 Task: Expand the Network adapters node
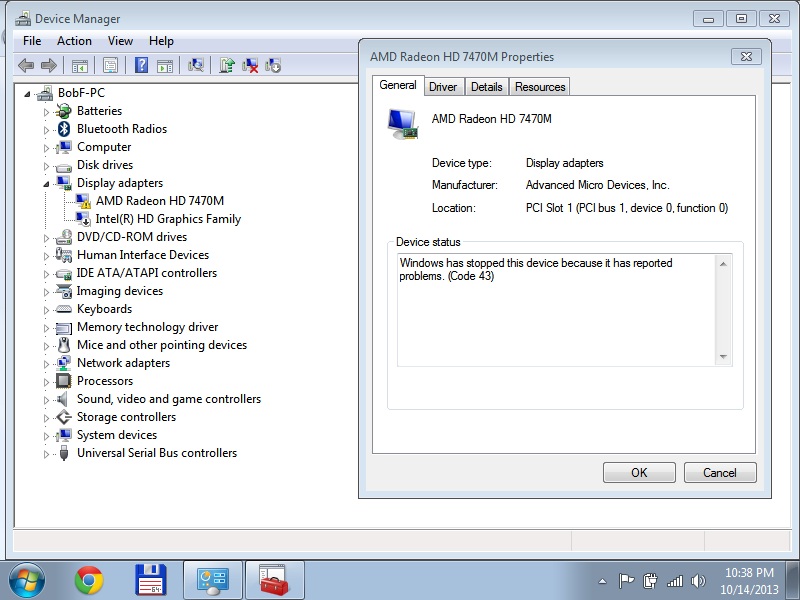point(46,364)
